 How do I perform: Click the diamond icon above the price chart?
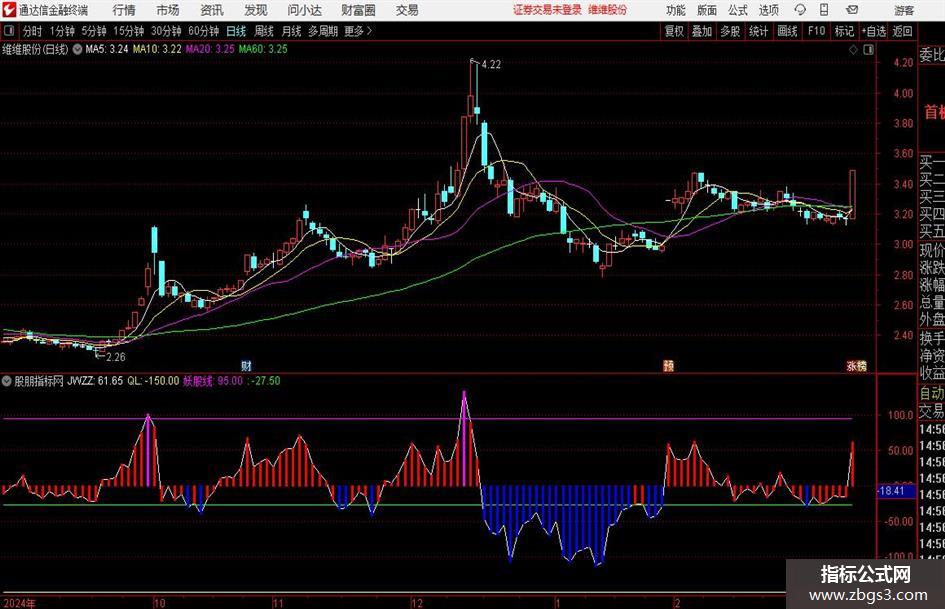point(853,50)
